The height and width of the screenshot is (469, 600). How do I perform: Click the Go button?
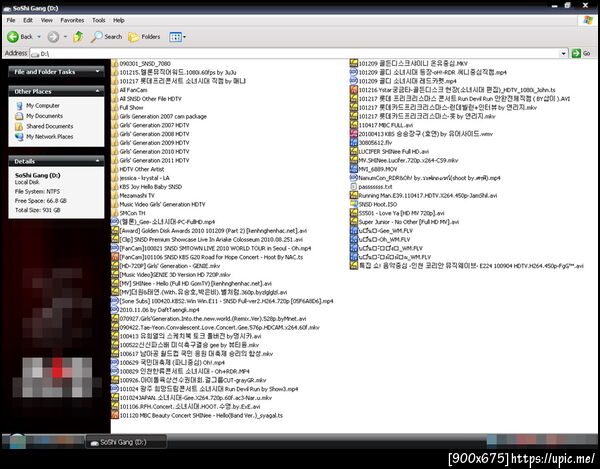pos(581,53)
